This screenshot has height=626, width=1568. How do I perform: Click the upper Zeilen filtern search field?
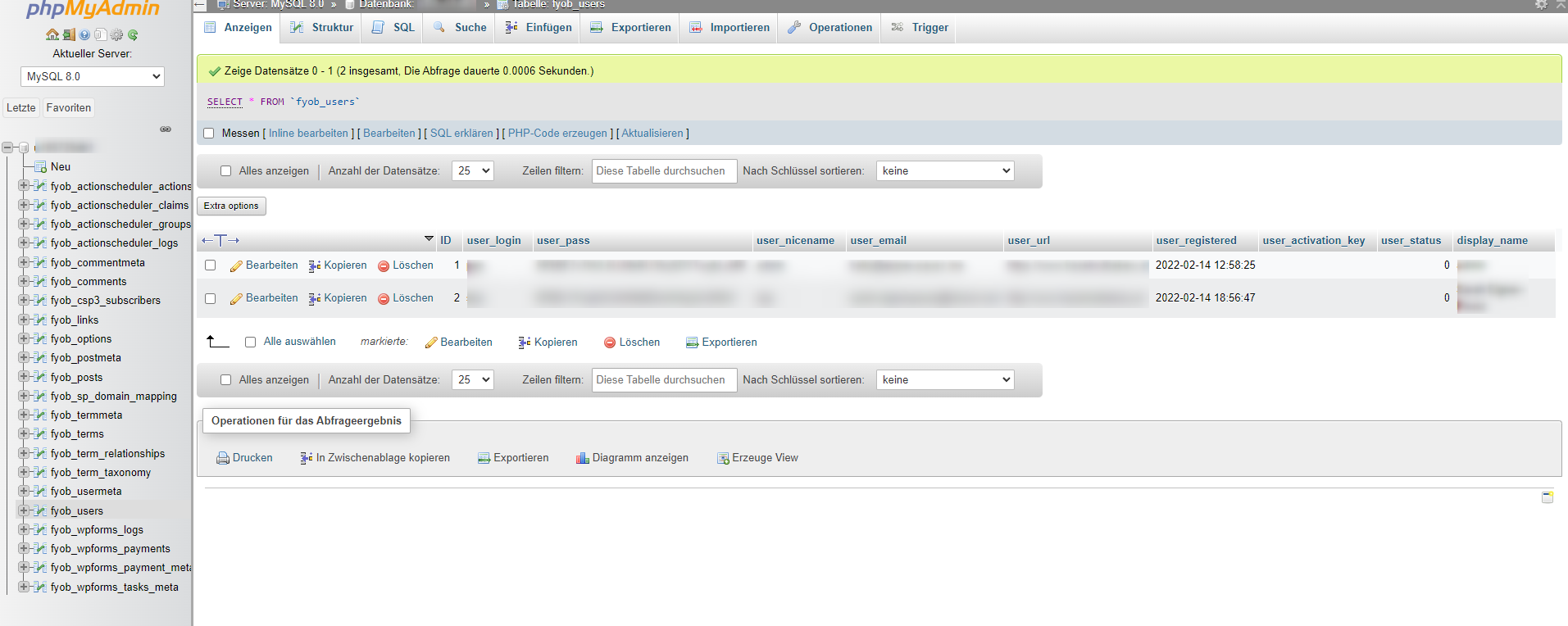click(x=664, y=171)
